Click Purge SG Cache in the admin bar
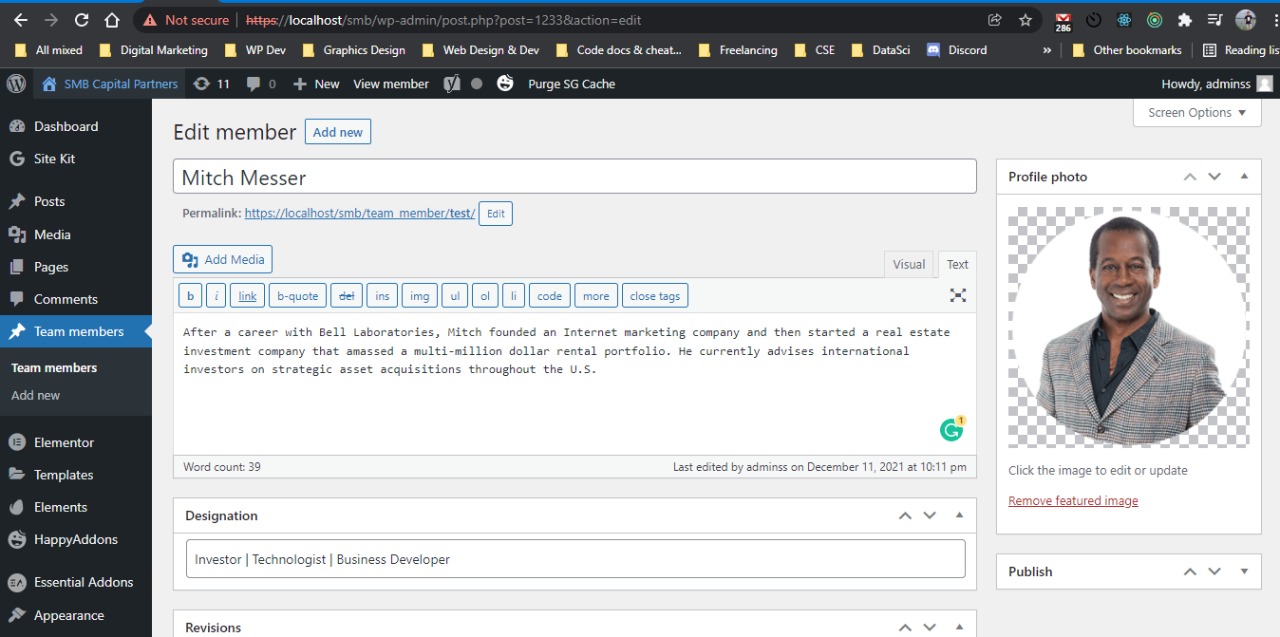The height and width of the screenshot is (637, 1280). pos(571,84)
